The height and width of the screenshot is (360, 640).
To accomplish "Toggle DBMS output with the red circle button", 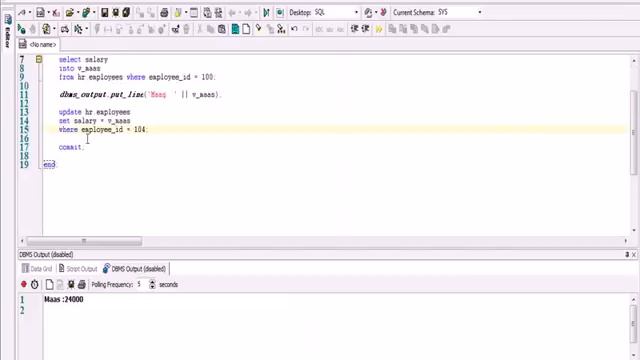I will click(x=24, y=284).
